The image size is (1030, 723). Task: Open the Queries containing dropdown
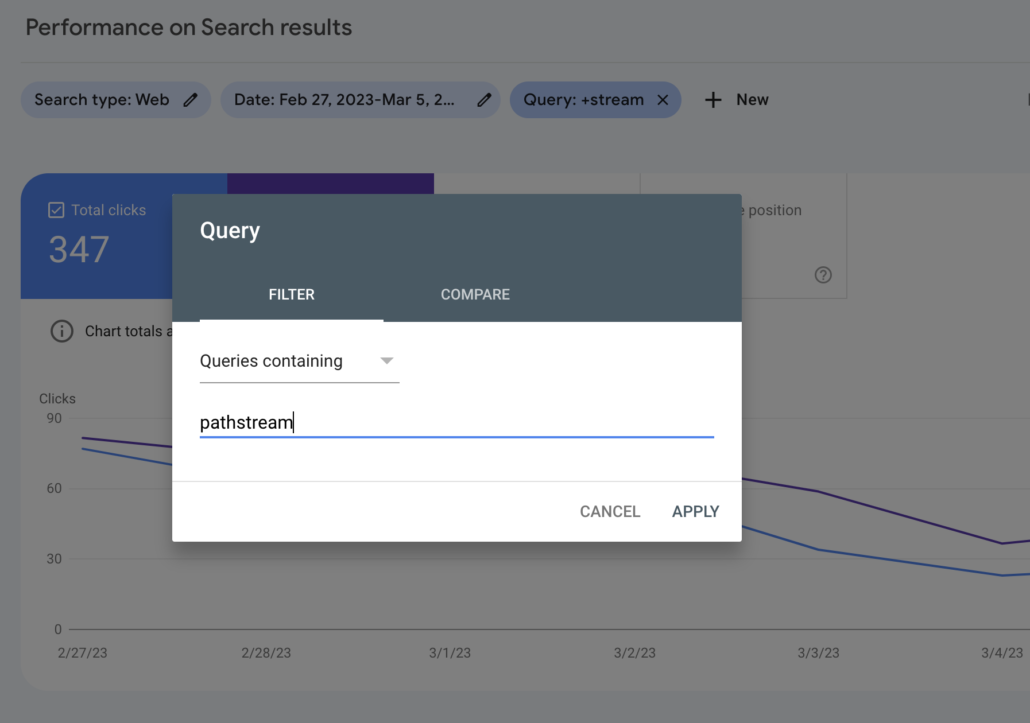298,361
